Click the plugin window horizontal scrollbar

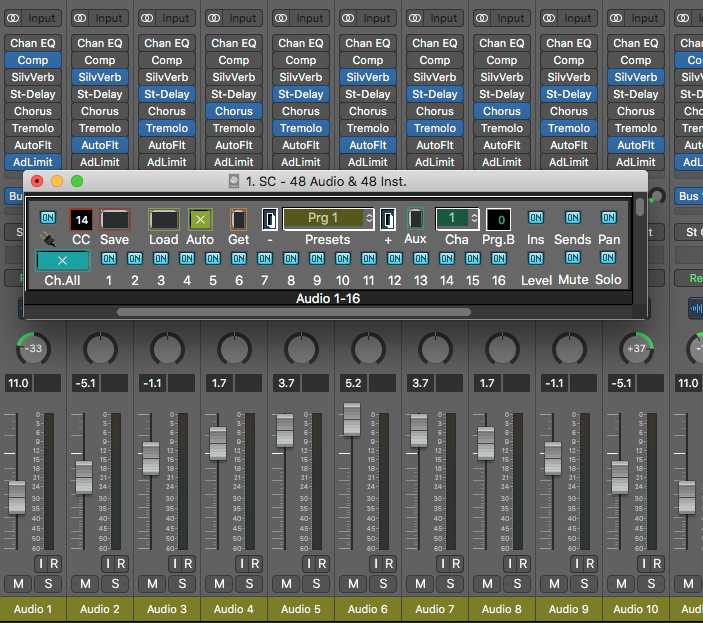click(294, 312)
